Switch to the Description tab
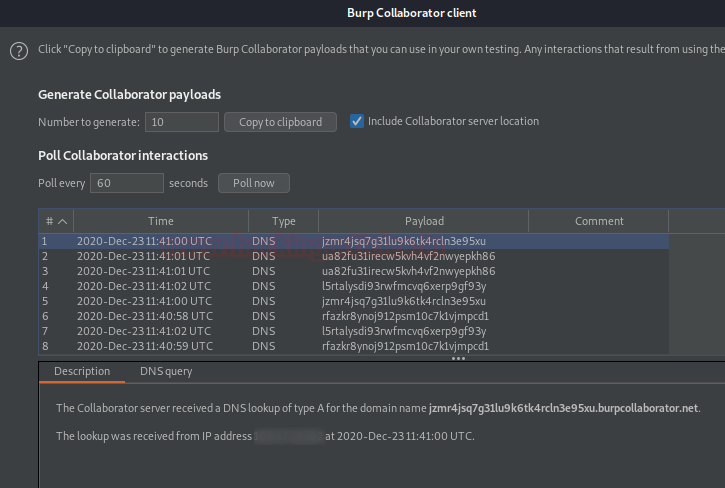Viewport: 725px width, 488px height. pos(82,371)
